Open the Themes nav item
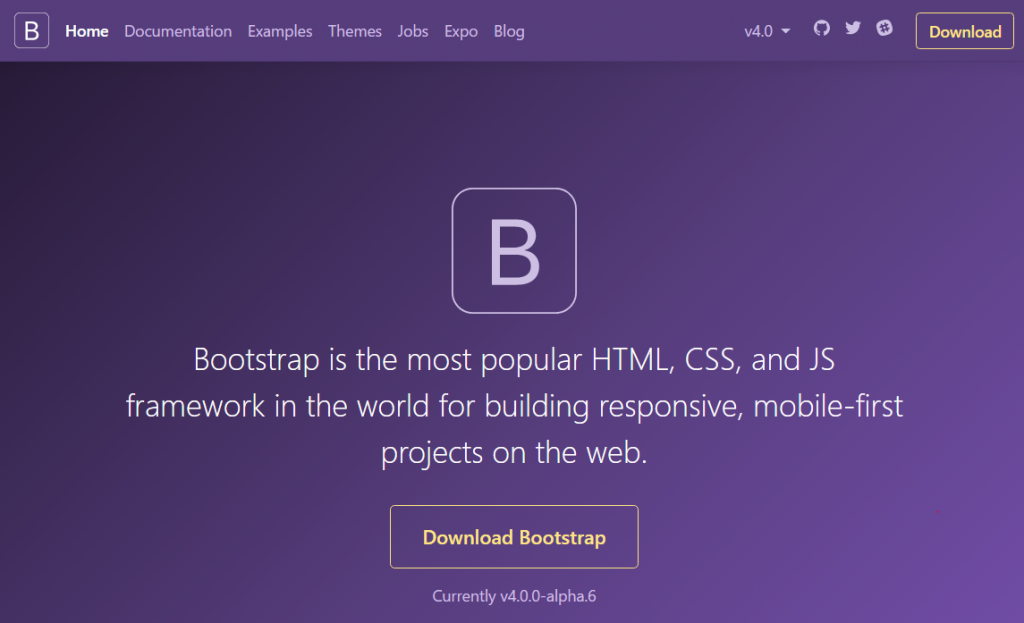The width and height of the screenshot is (1024, 623). 355,31
